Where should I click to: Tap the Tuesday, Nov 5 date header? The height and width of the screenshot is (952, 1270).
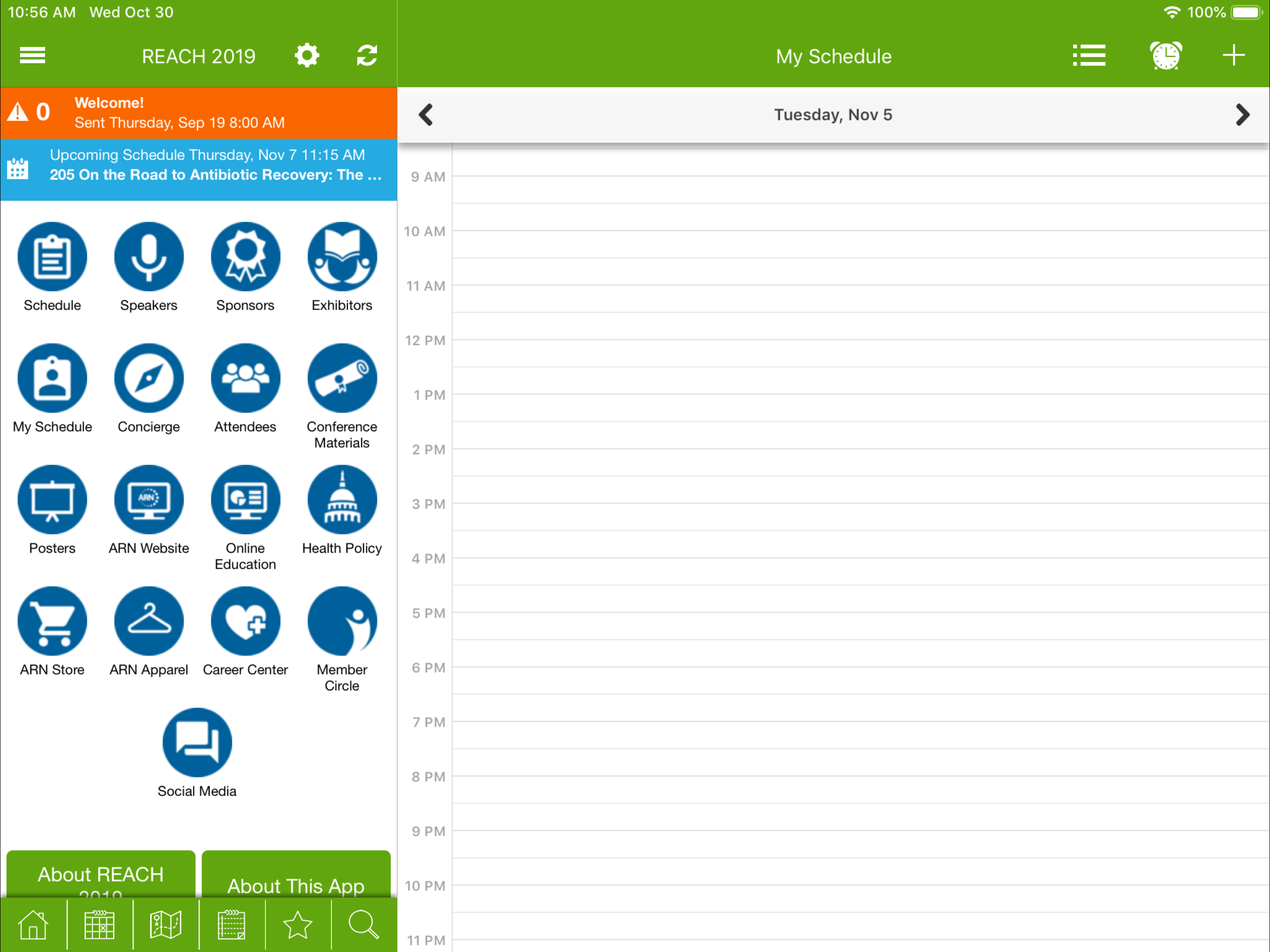pos(833,115)
